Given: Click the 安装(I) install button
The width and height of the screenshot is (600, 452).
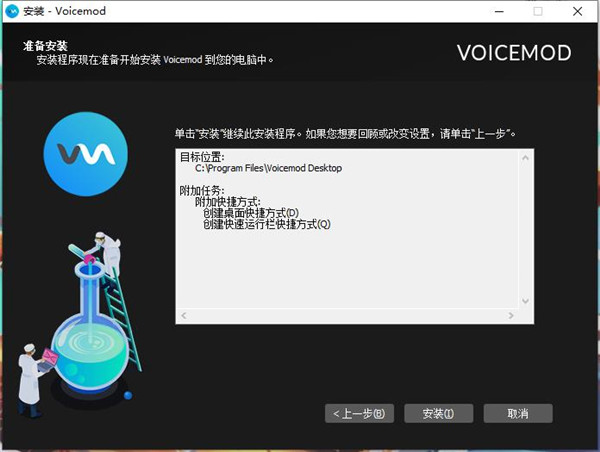Looking at the screenshot, I should pos(439,413).
